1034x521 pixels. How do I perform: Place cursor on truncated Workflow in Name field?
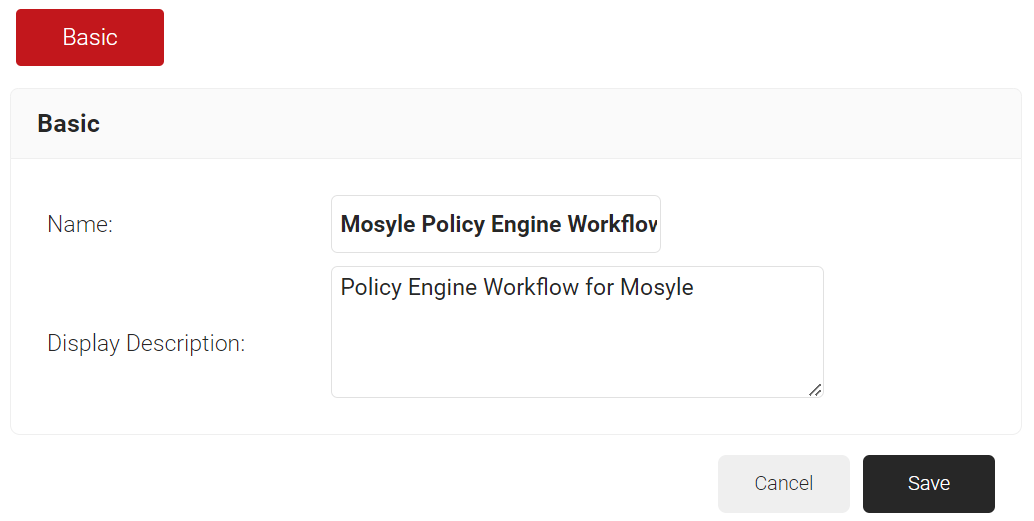pyautogui.click(x=612, y=224)
